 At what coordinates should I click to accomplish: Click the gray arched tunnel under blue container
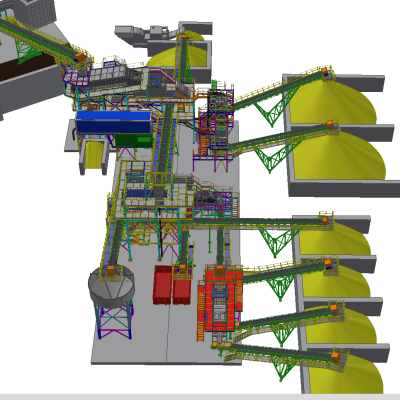(x=94, y=156)
